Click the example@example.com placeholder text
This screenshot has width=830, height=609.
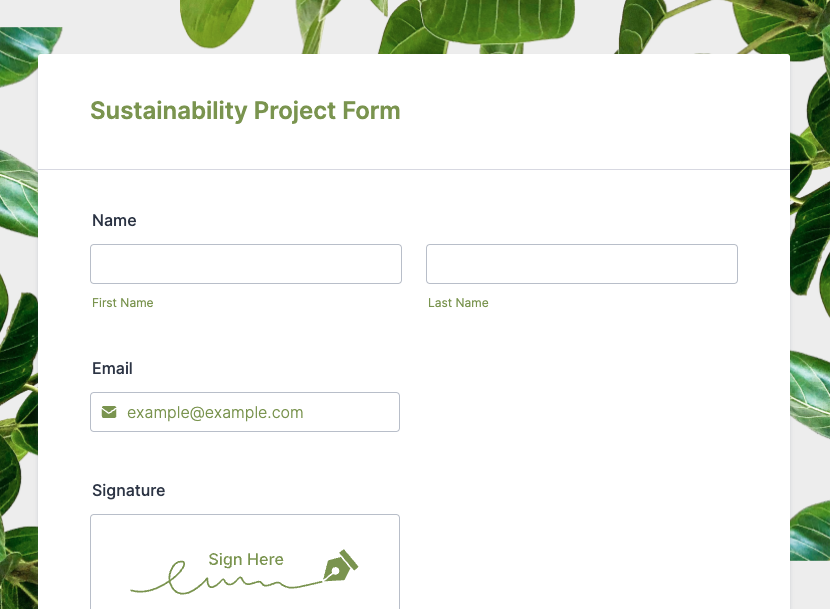click(215, 412)
